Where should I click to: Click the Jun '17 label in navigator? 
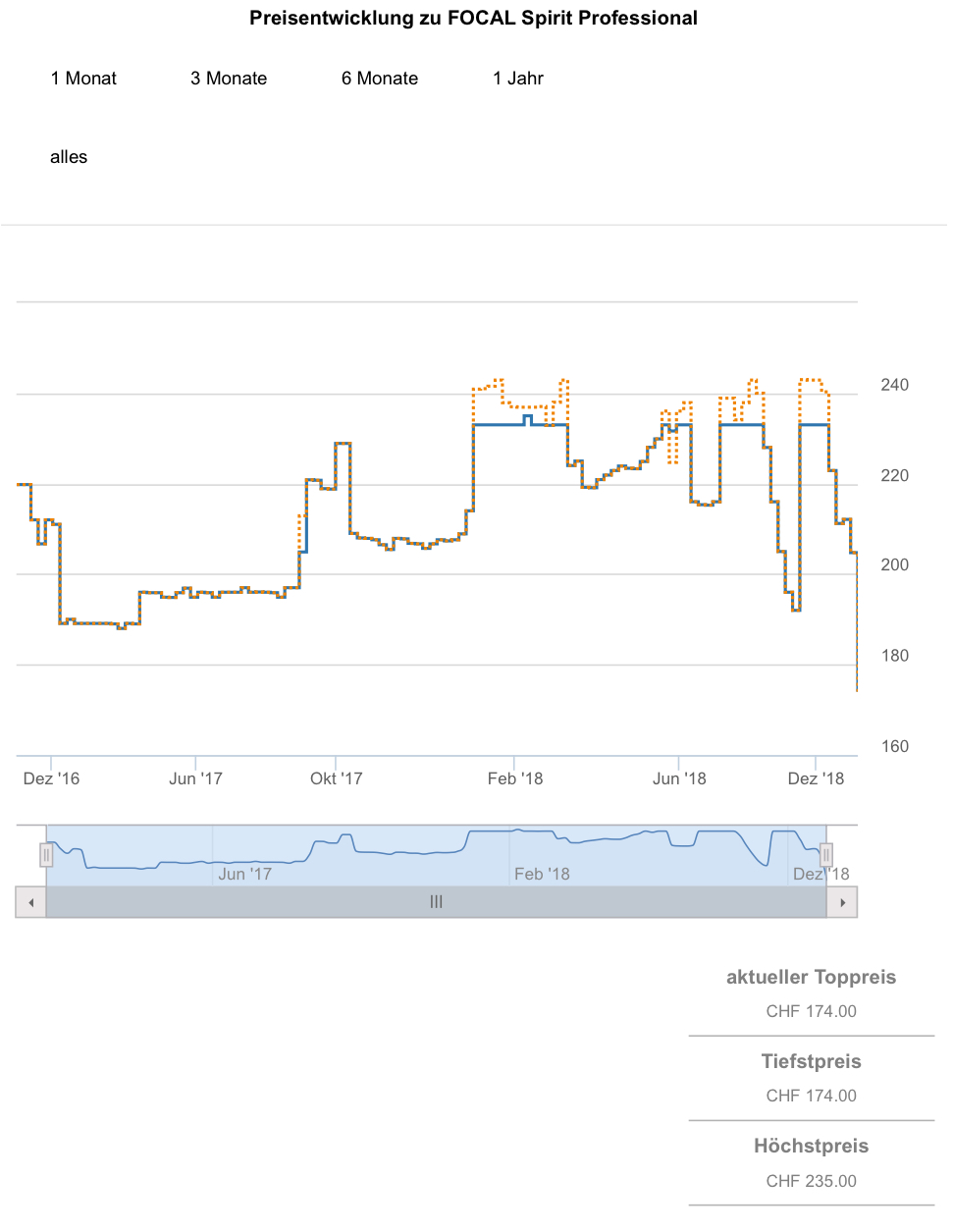click(244, 874)
